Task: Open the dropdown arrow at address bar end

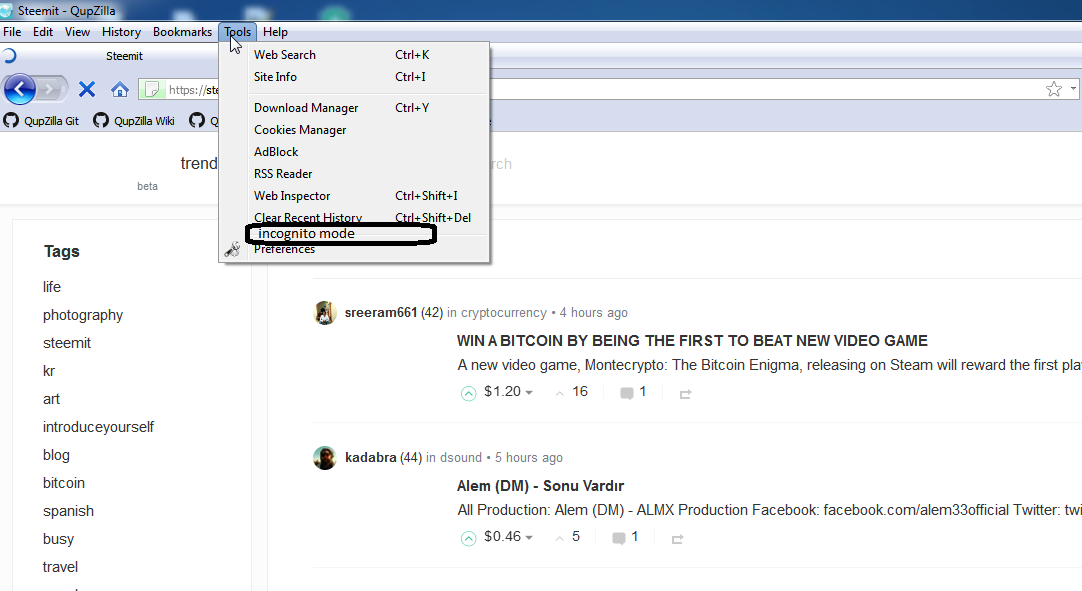Action: [x=1073, y=88]
